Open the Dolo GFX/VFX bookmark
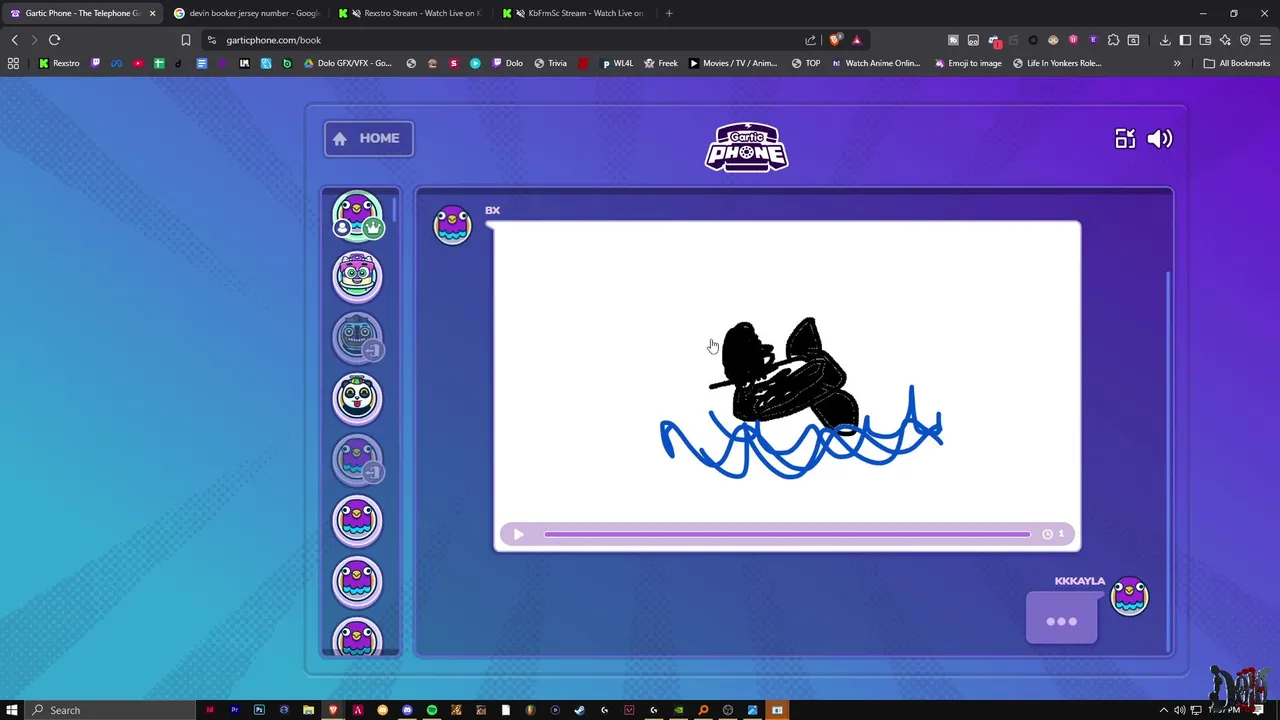This screenshot has width=1280, height=720. coord(348,63)
